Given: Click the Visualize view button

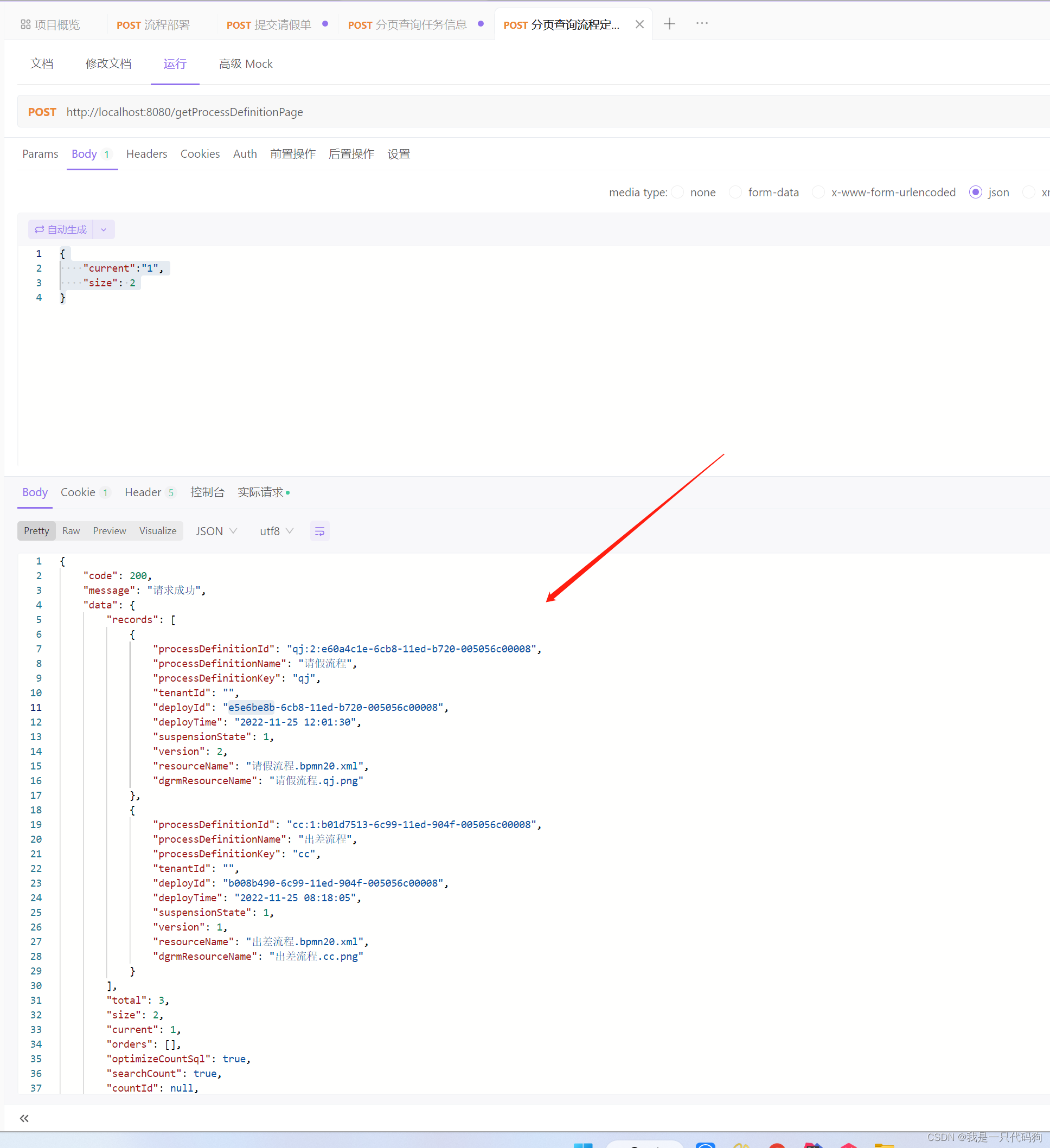Looking at the screenshot, I should tap(157, 531).
